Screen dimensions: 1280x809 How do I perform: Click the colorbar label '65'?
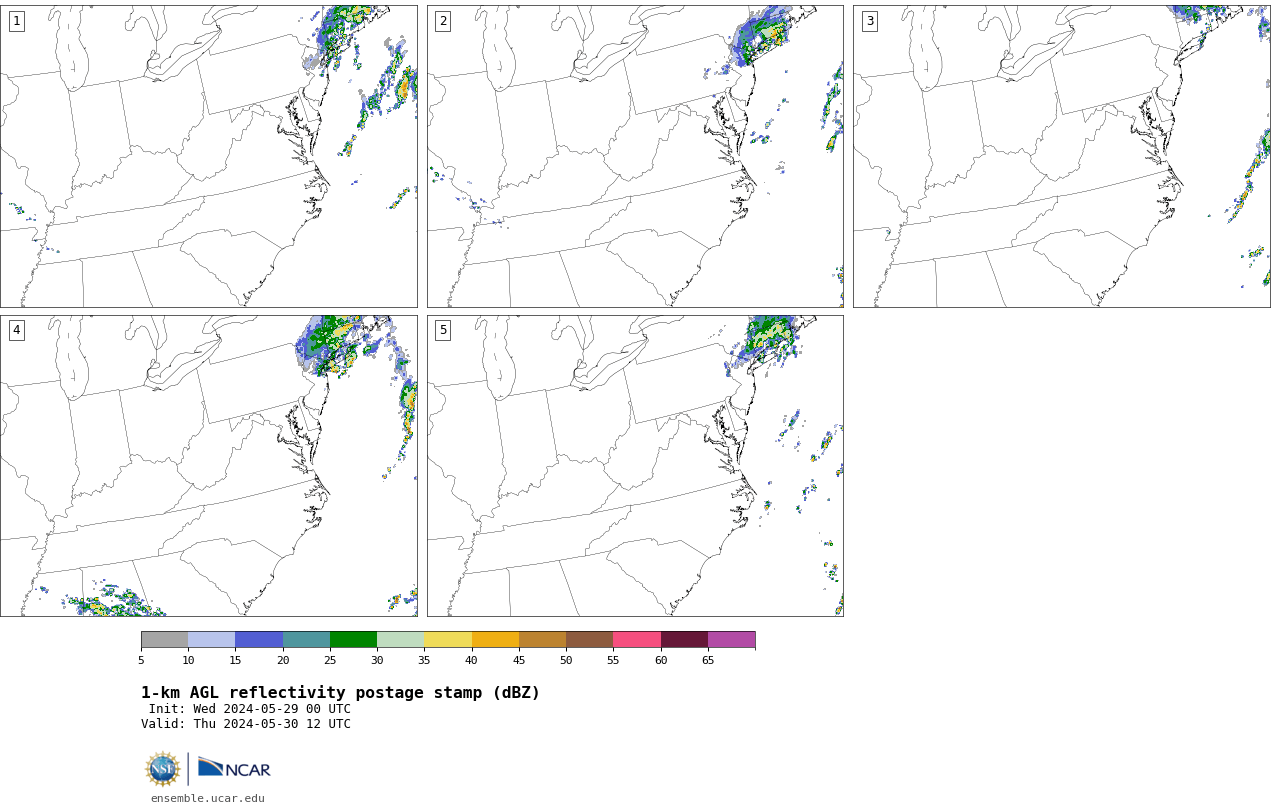pyautogui.click(x=708, y=660)
